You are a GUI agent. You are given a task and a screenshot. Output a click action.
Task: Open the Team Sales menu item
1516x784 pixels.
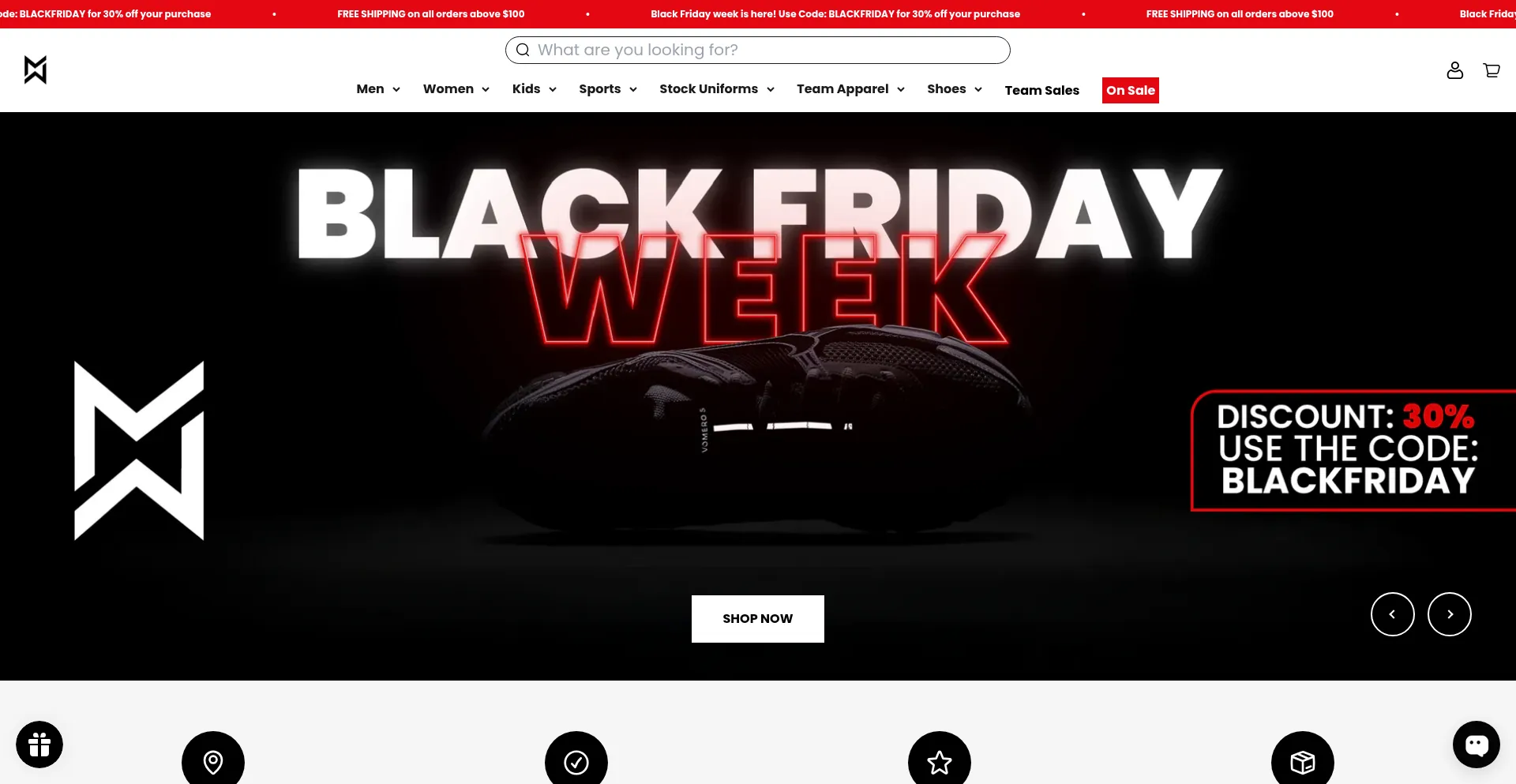coord(1041,90)
